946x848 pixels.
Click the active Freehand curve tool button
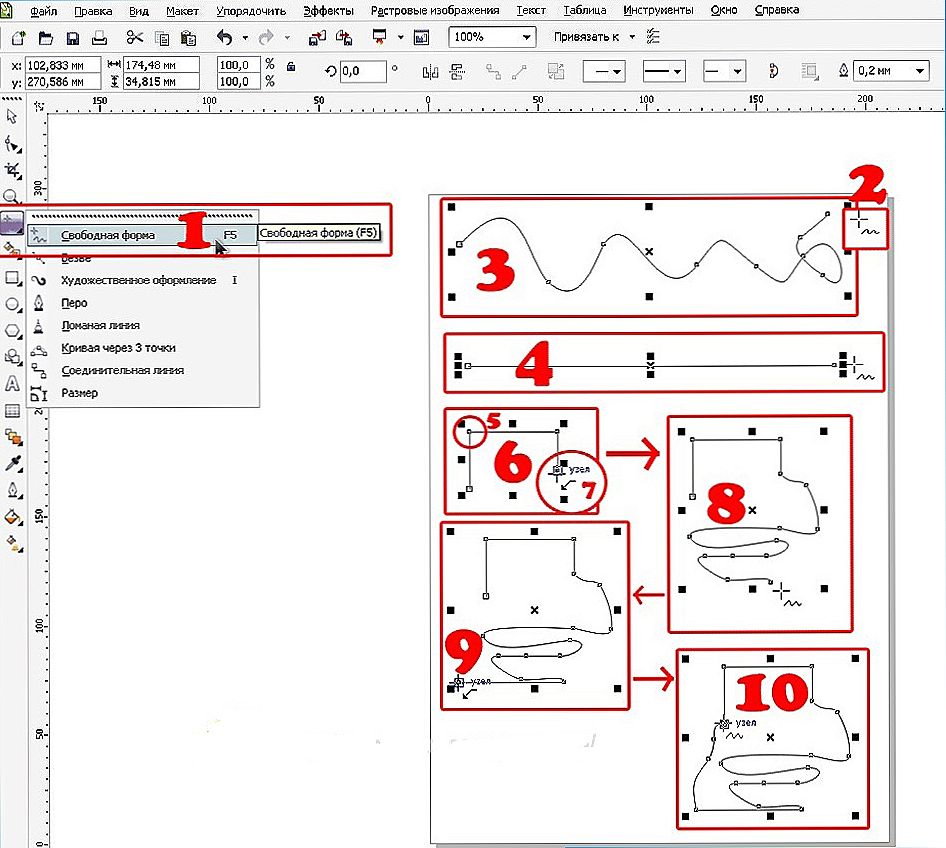[11, 223]
